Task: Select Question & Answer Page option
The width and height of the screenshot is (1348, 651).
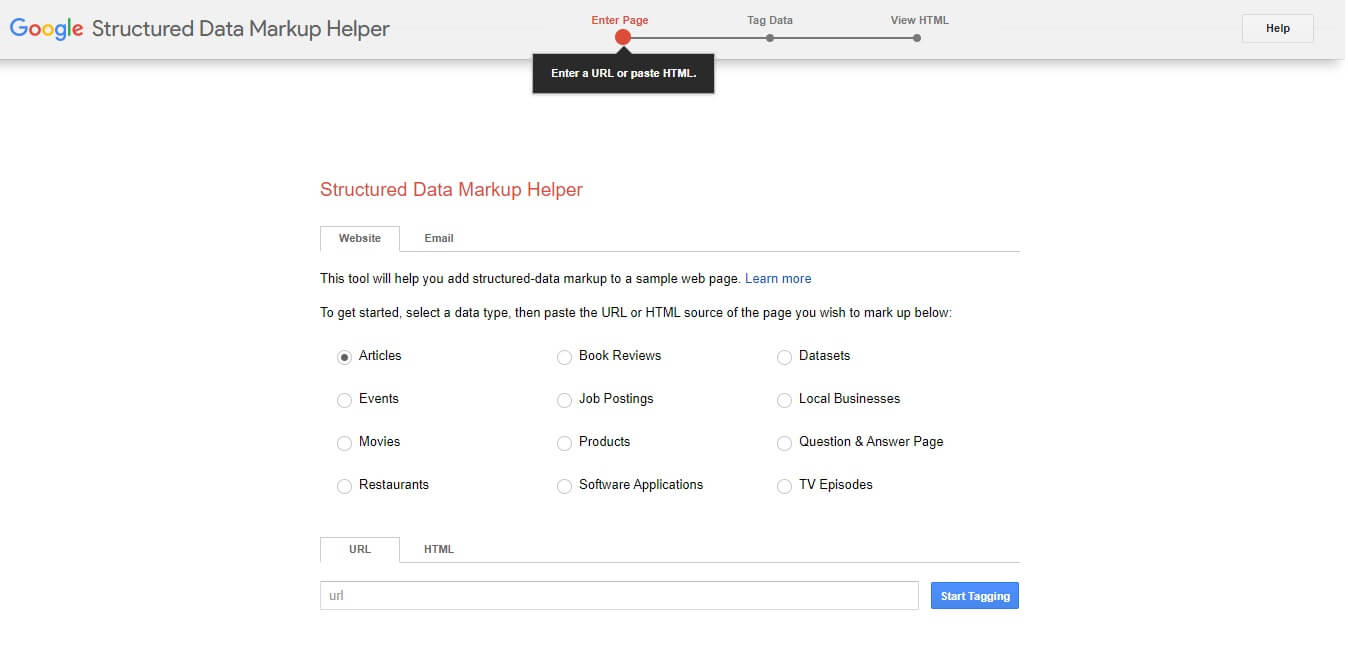Action: 784,442
